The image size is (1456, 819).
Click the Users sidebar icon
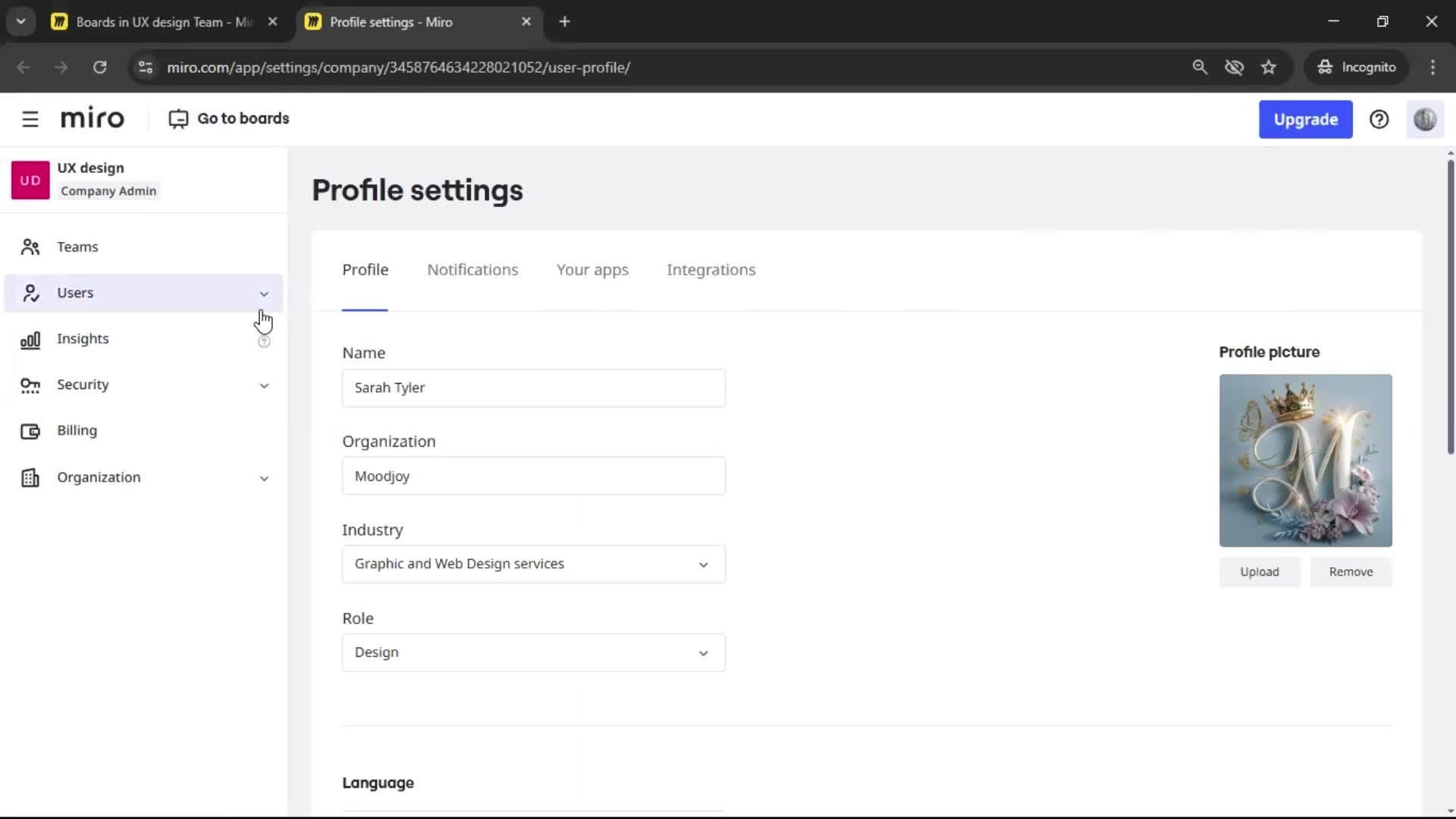click(30, 293)
